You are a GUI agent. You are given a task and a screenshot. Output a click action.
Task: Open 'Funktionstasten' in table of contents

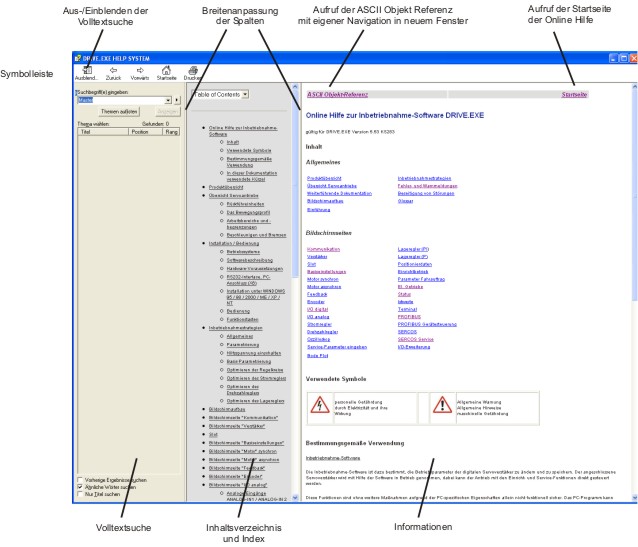[243, 319]
